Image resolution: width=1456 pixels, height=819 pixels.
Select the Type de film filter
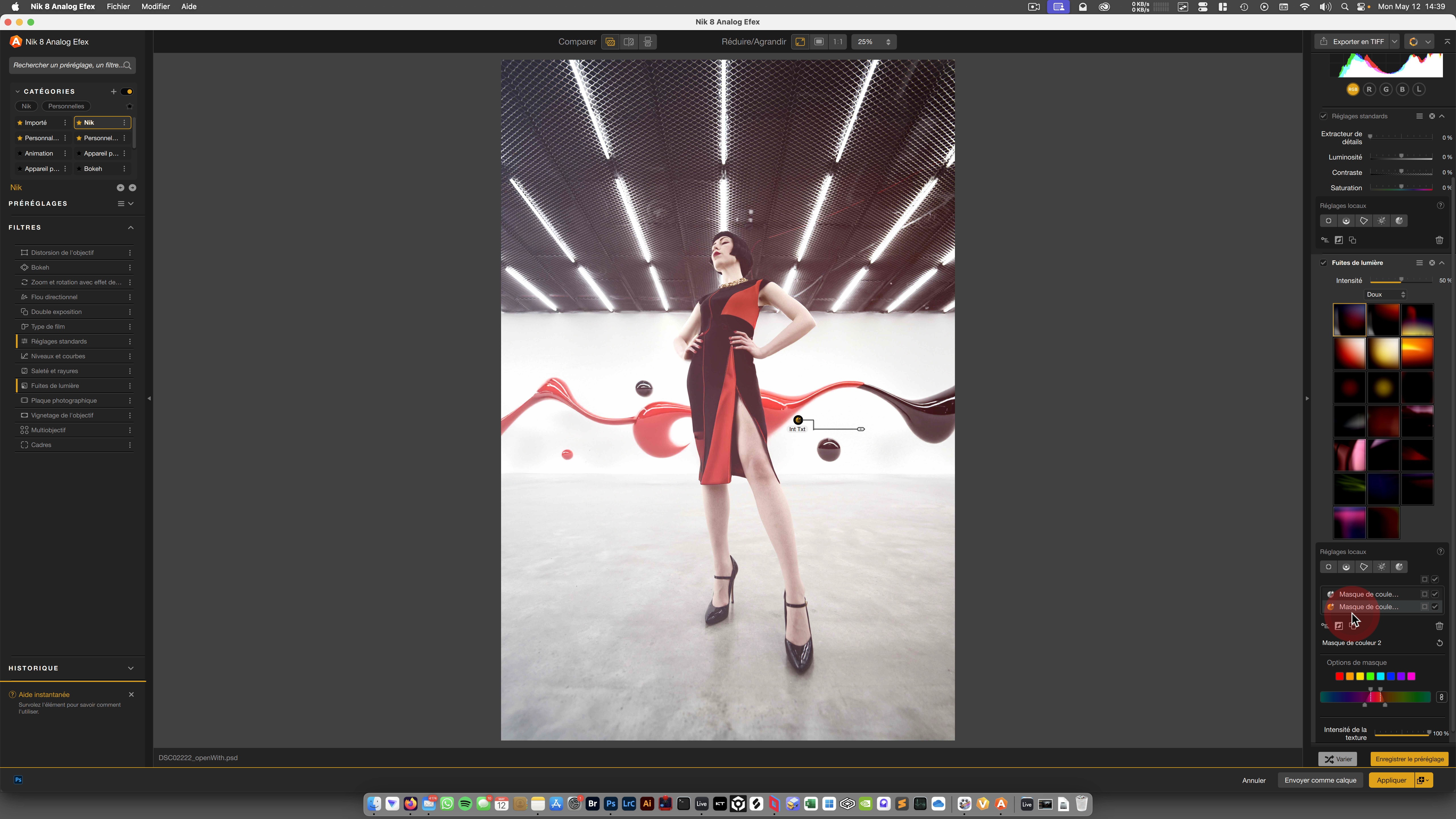(x=75, y=327)
